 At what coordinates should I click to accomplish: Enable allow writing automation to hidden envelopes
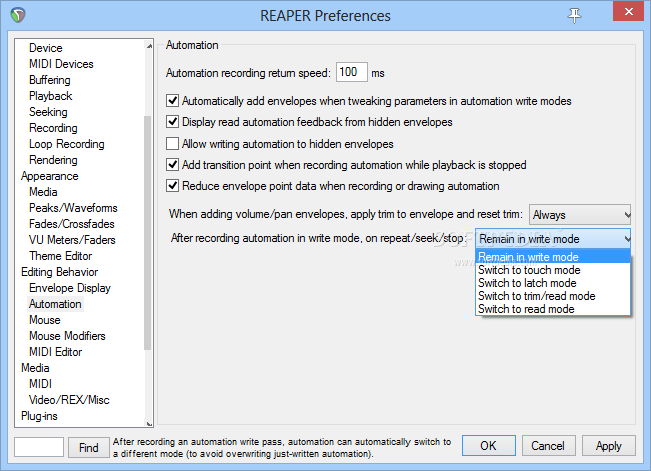pos(172,144)
